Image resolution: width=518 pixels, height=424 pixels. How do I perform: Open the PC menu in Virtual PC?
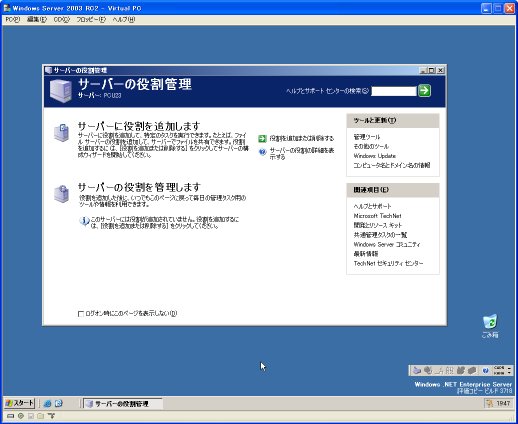[12, 20]
